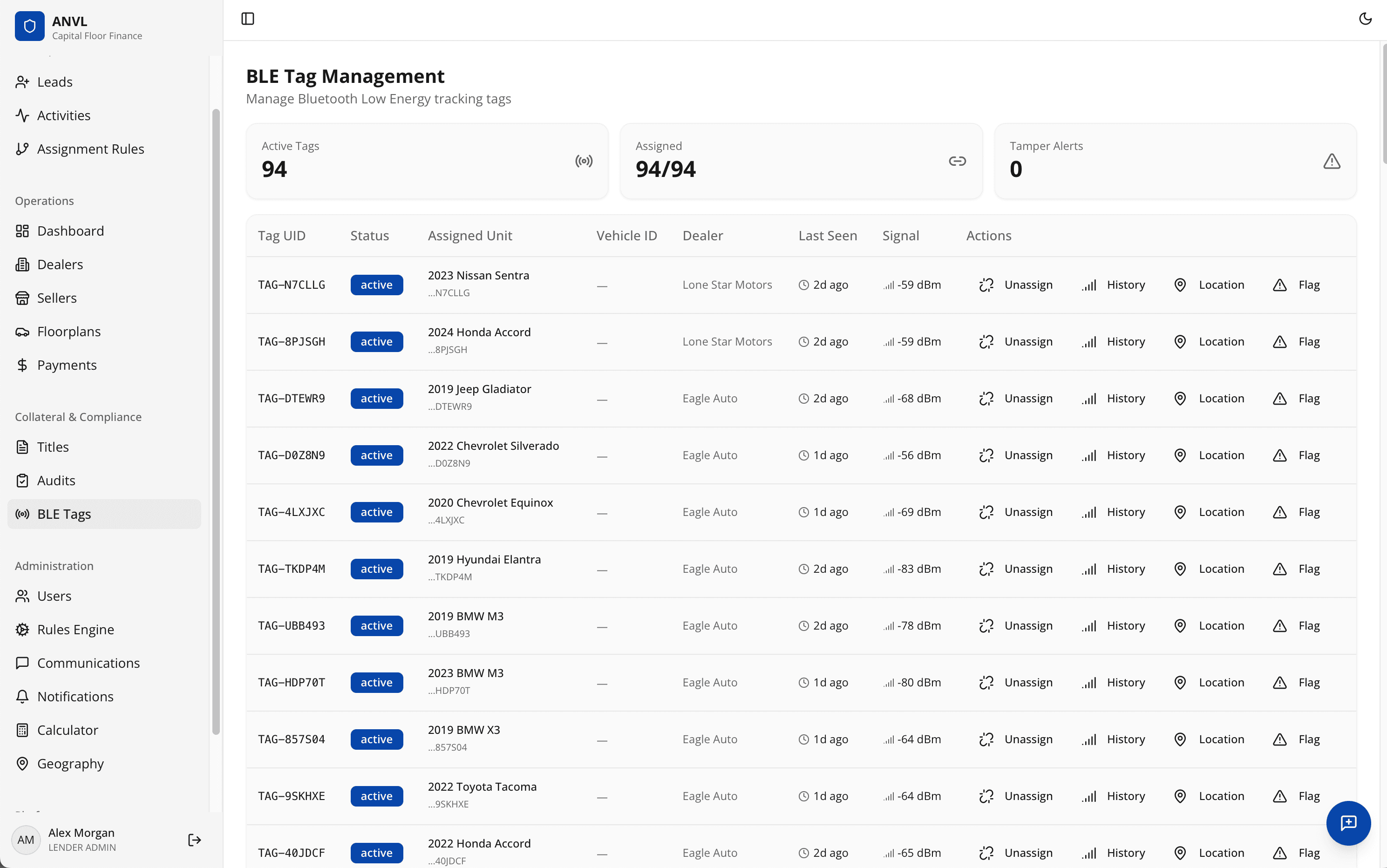
Task: Click the broadcast icon on Active Tags card
Action: 583,161
